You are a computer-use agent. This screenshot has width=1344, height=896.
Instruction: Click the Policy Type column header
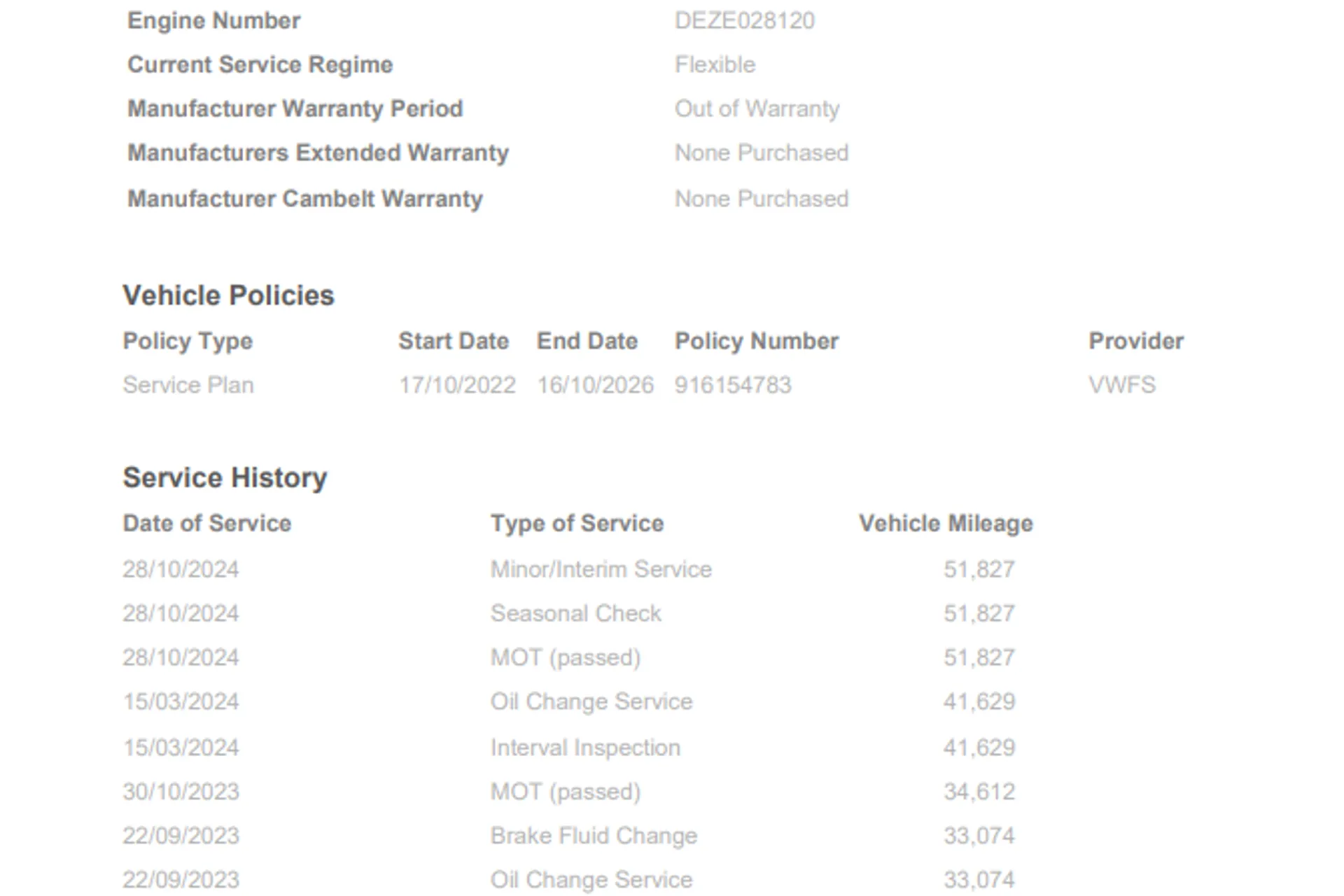188,341
